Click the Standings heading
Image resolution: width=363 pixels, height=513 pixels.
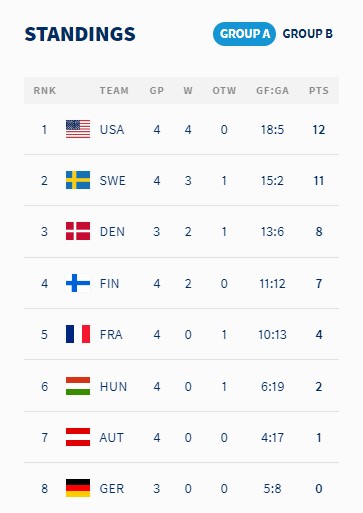click(80, 34)
